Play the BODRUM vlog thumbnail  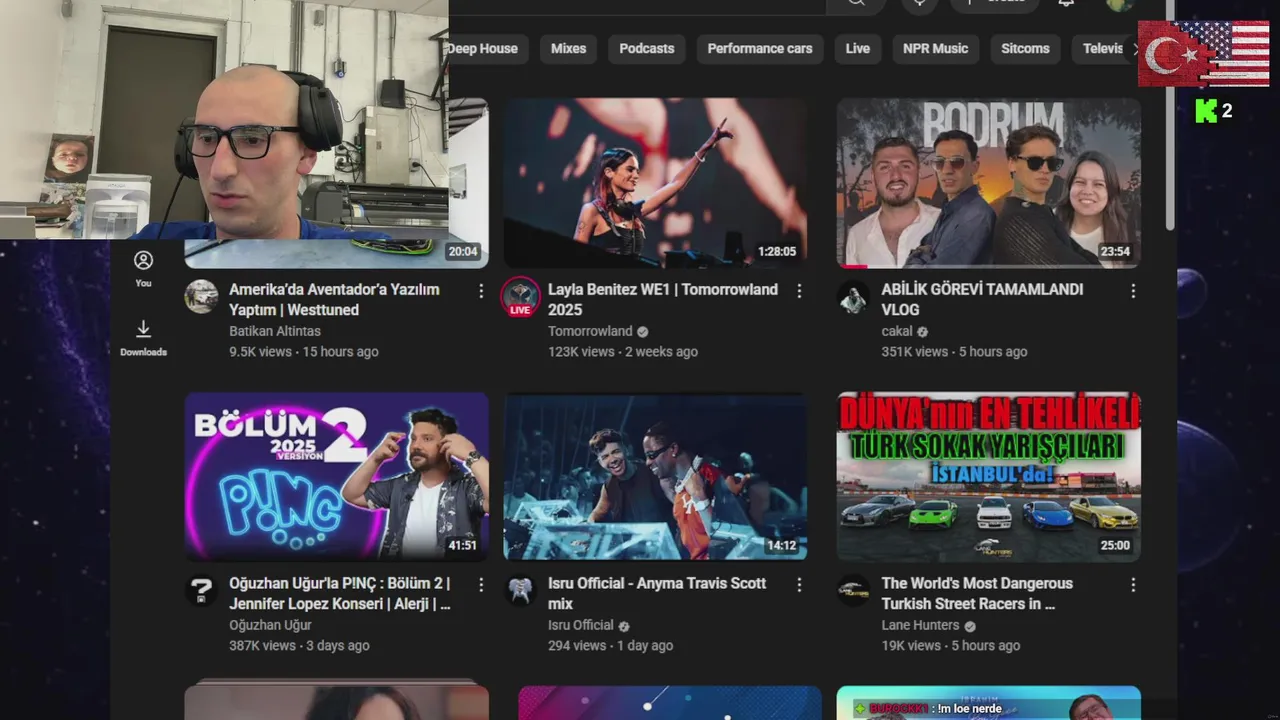[989, 183]
